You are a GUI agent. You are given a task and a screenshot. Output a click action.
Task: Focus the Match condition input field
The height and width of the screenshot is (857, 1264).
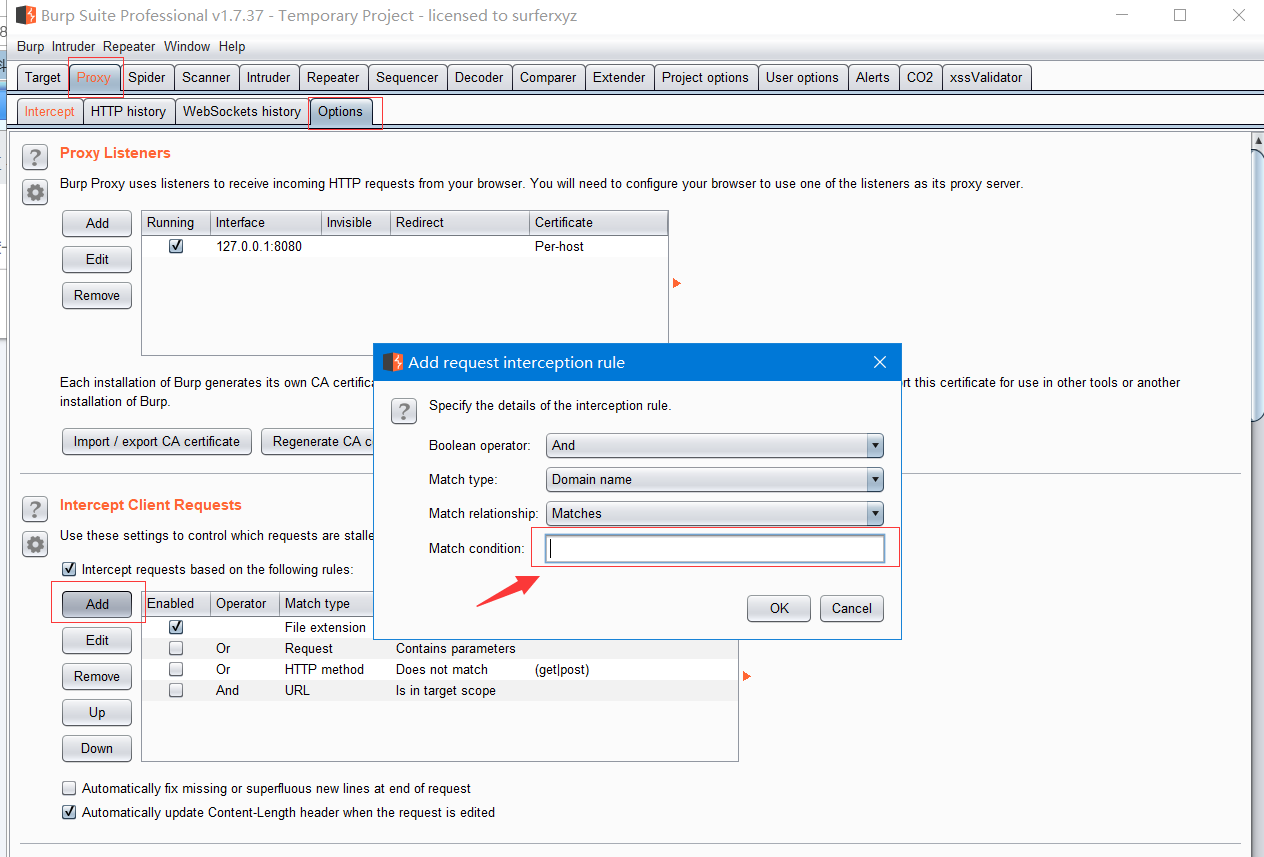(x=715, y=548)
